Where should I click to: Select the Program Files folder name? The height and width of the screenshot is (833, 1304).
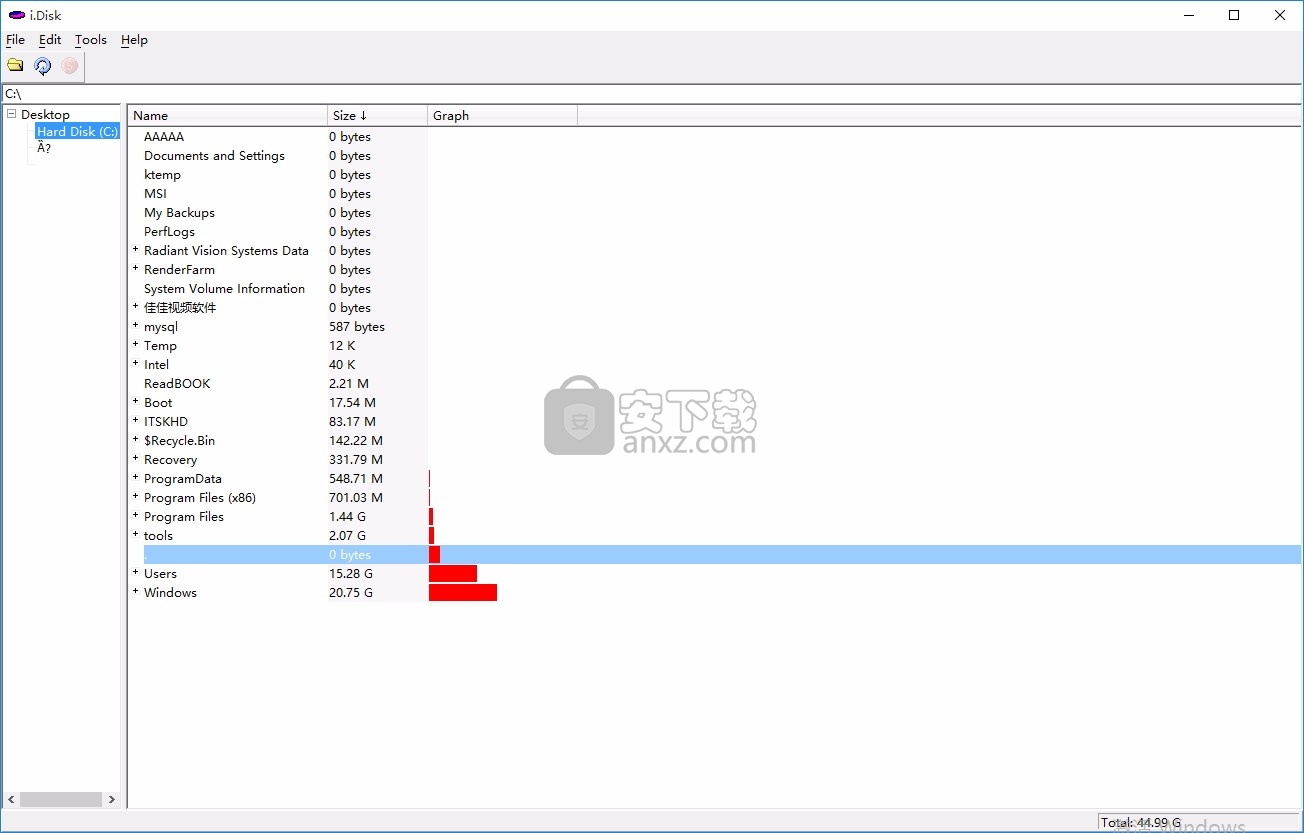pyautogui.click(x=184, y=517)
